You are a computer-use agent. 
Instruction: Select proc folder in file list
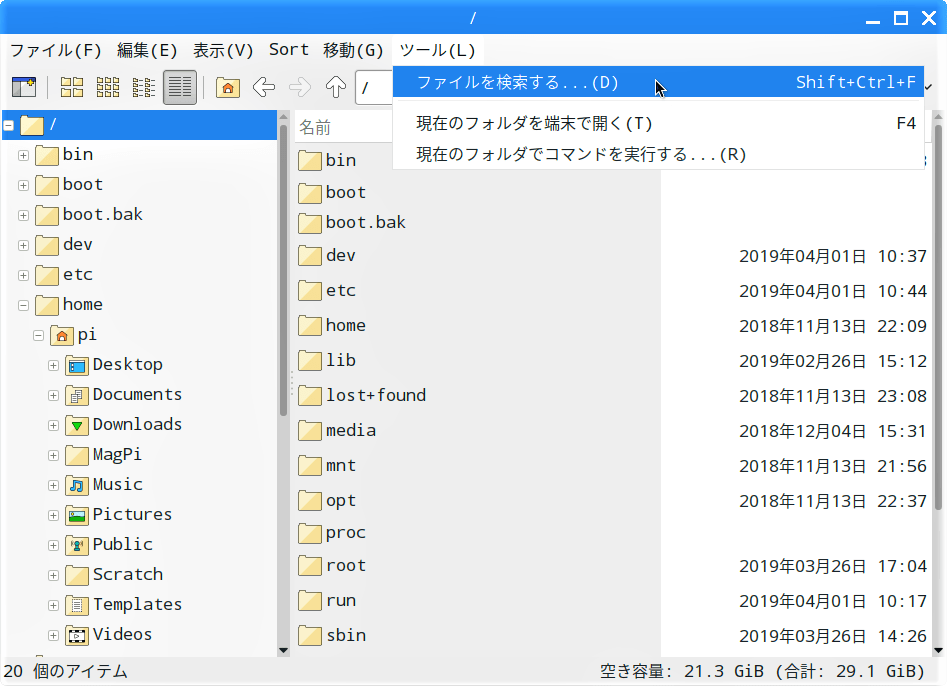332,533
